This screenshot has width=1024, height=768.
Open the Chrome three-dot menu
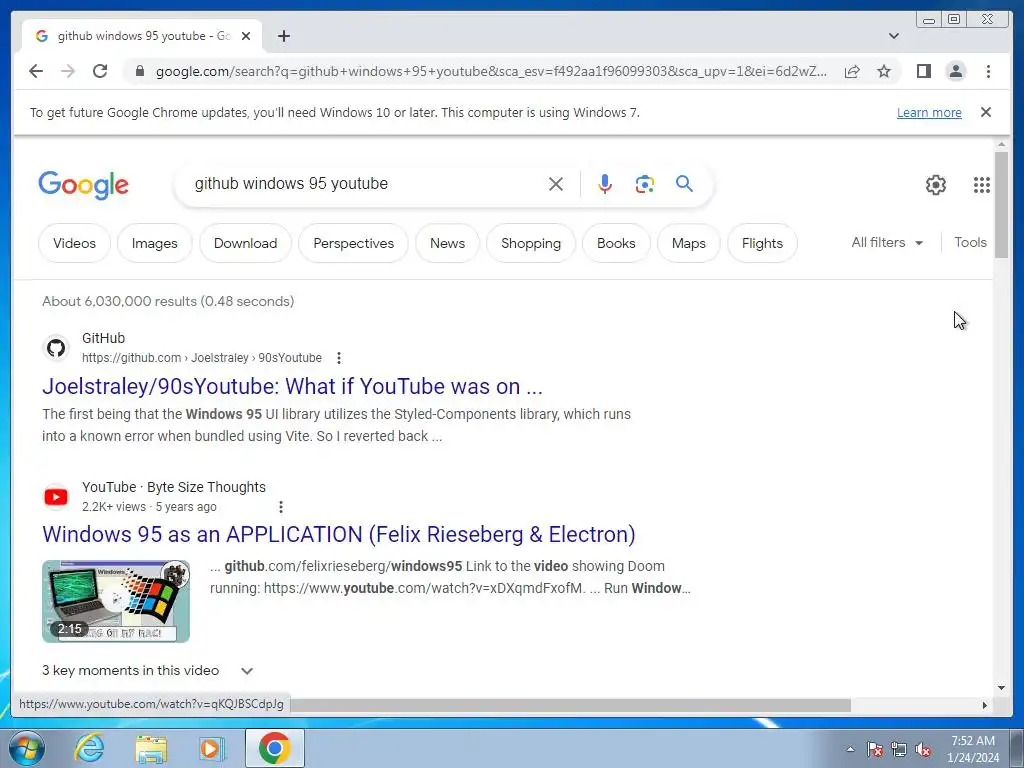point(988,71)
